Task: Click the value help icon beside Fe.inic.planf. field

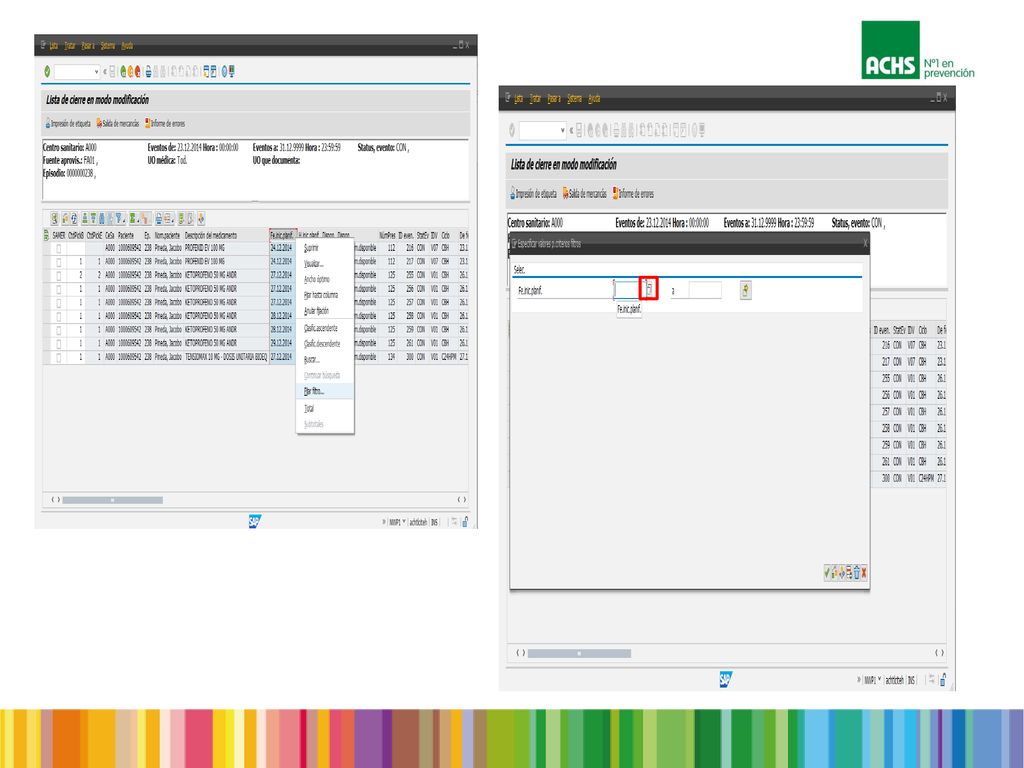Action: click(x=649, y=289)
